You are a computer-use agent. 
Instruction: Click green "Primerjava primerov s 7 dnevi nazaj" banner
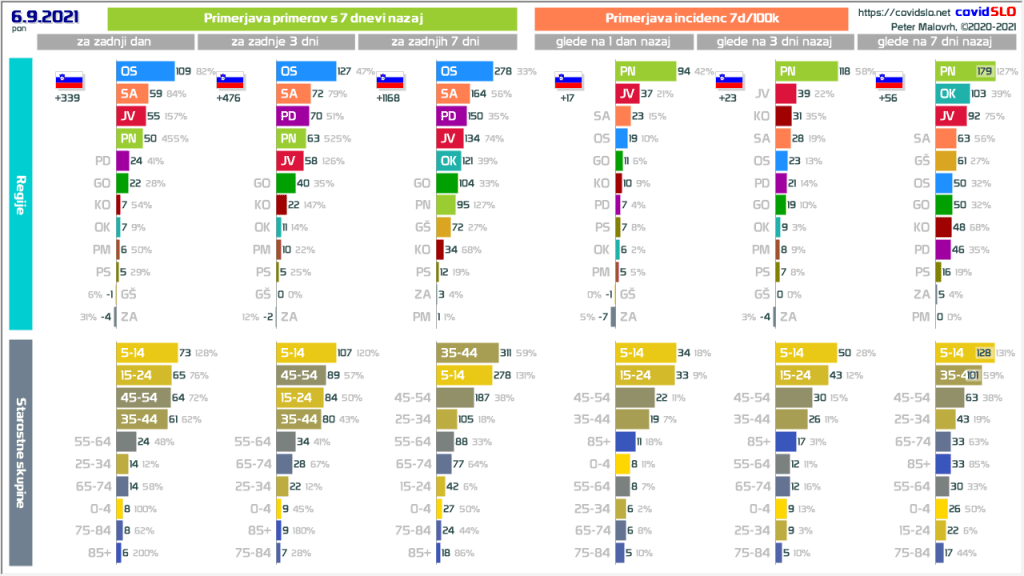(311, 18)
